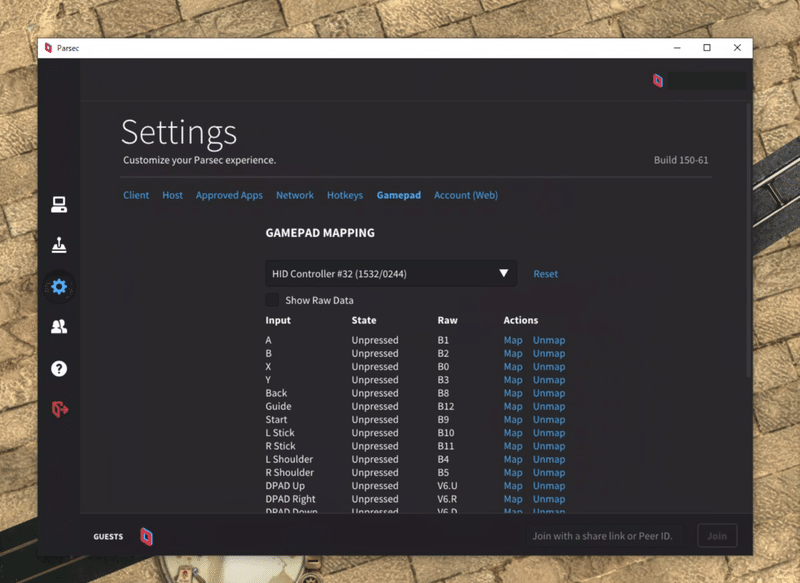Screen dimensions: 800x583
Task: Click Map for input X
Action: coord(513,367)
